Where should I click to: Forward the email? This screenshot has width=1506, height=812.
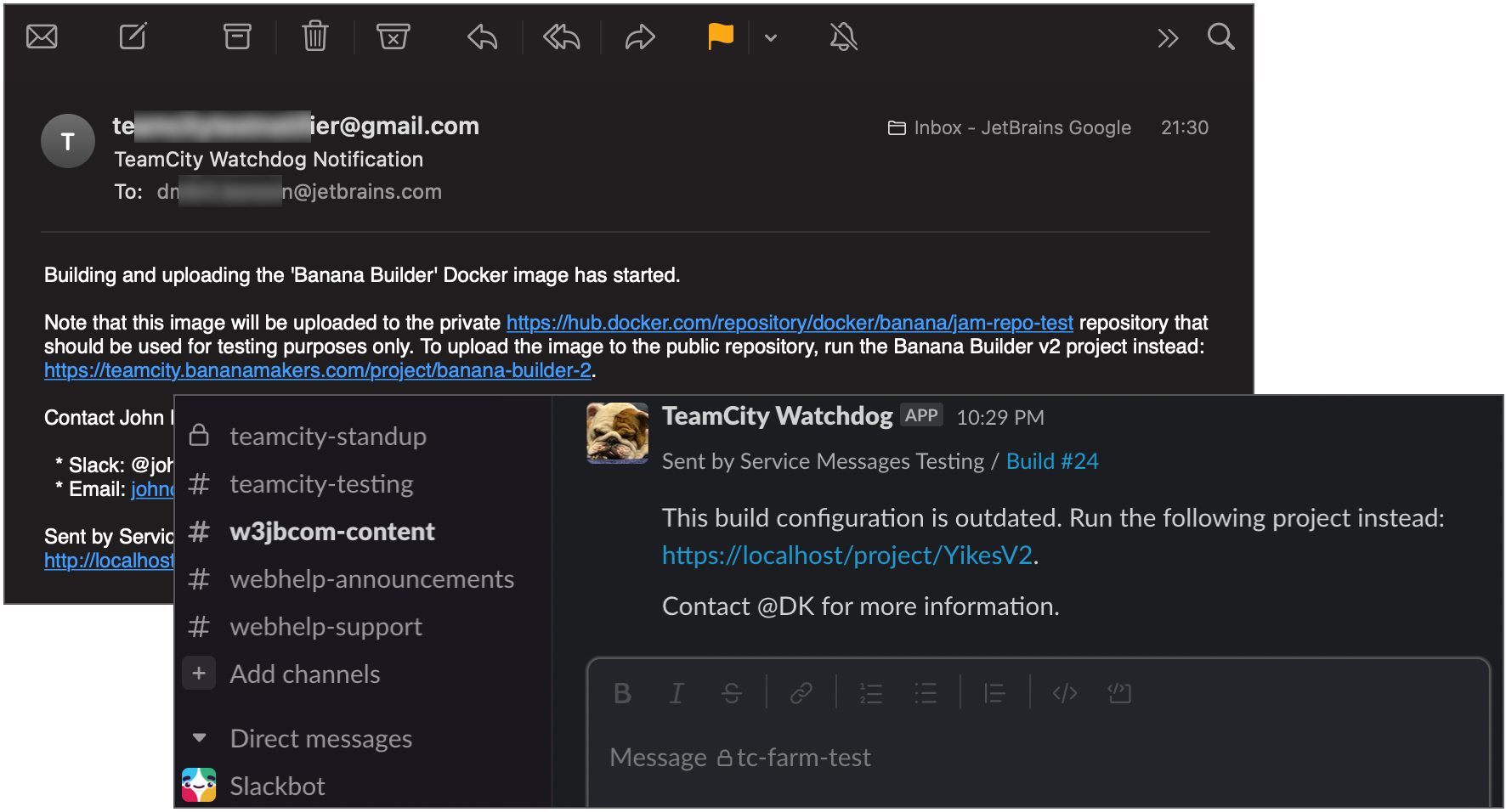[639, 37]
